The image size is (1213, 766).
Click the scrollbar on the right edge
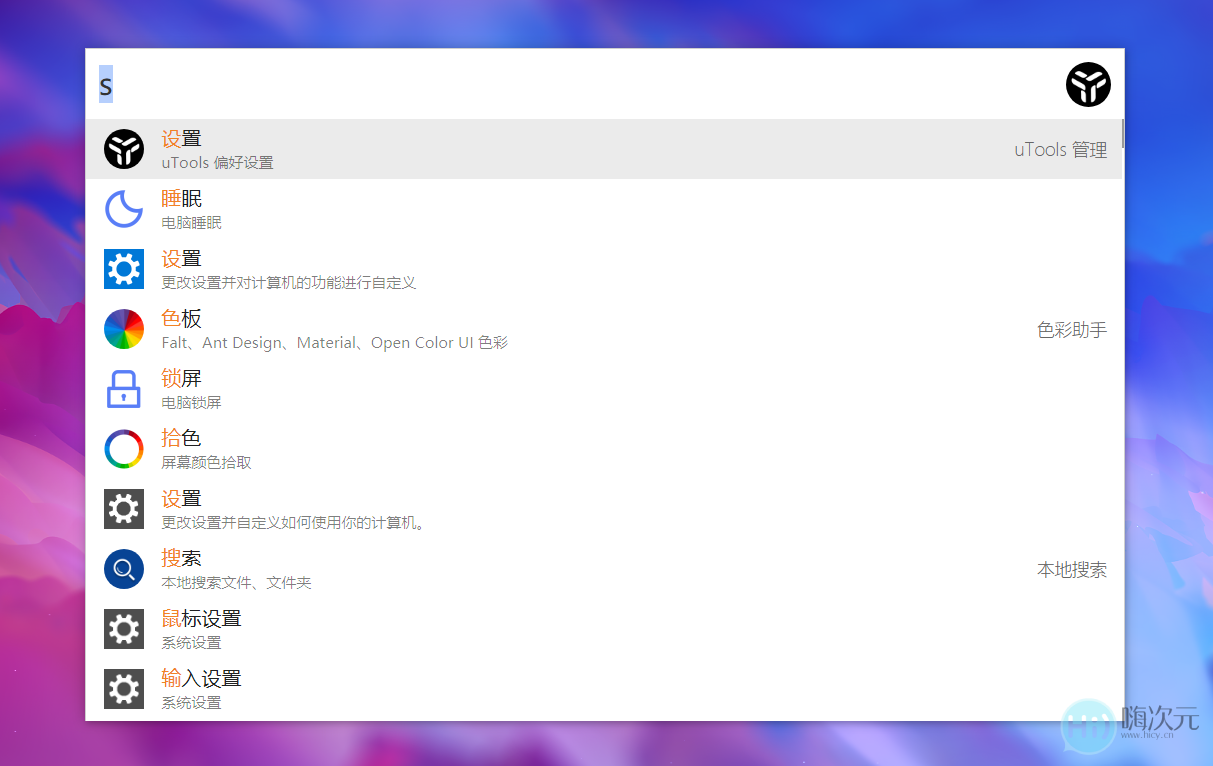1122,135
